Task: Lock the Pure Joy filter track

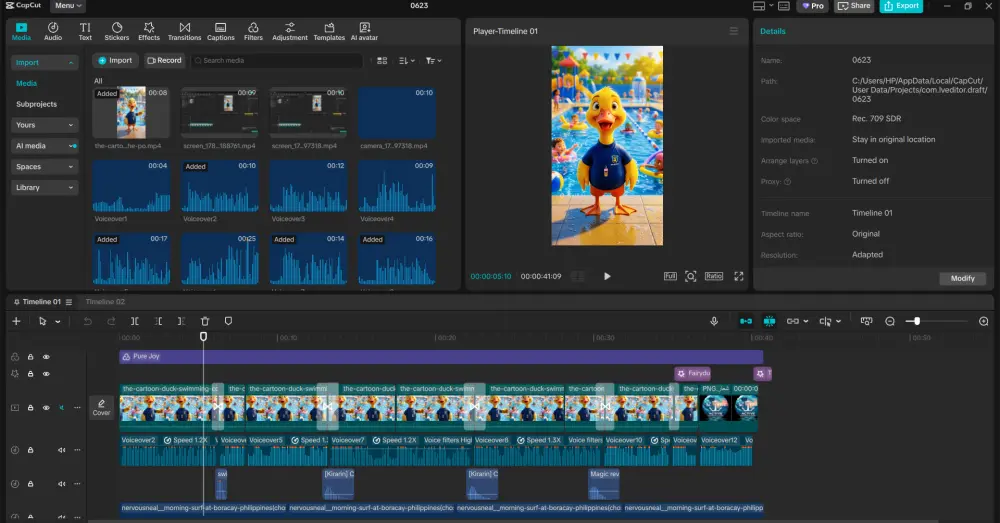Action: 30,357
